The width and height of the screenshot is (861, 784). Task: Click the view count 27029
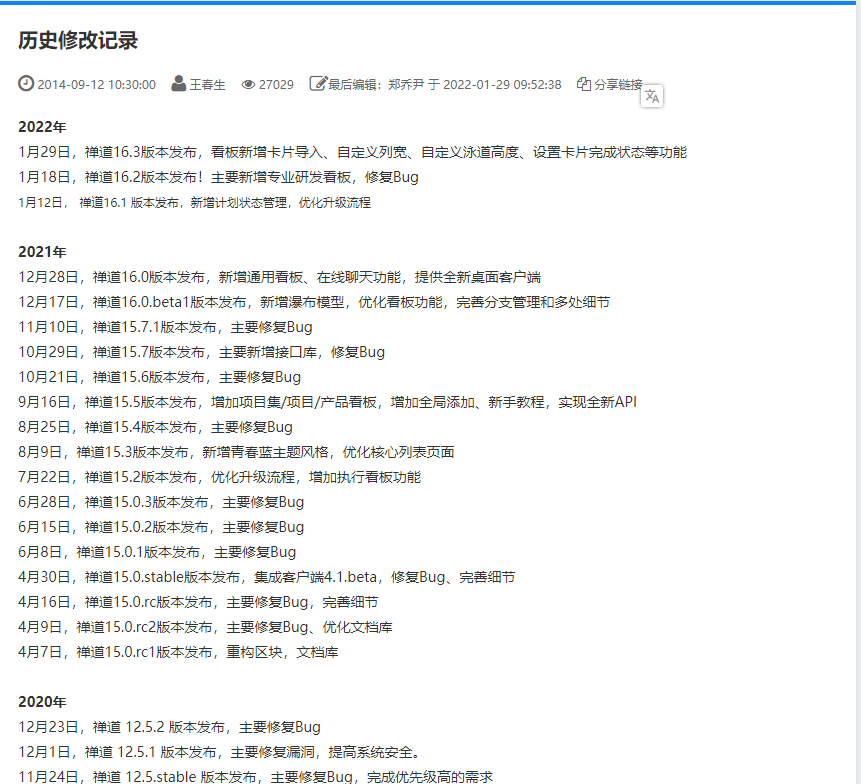click(x=276, y=85)
